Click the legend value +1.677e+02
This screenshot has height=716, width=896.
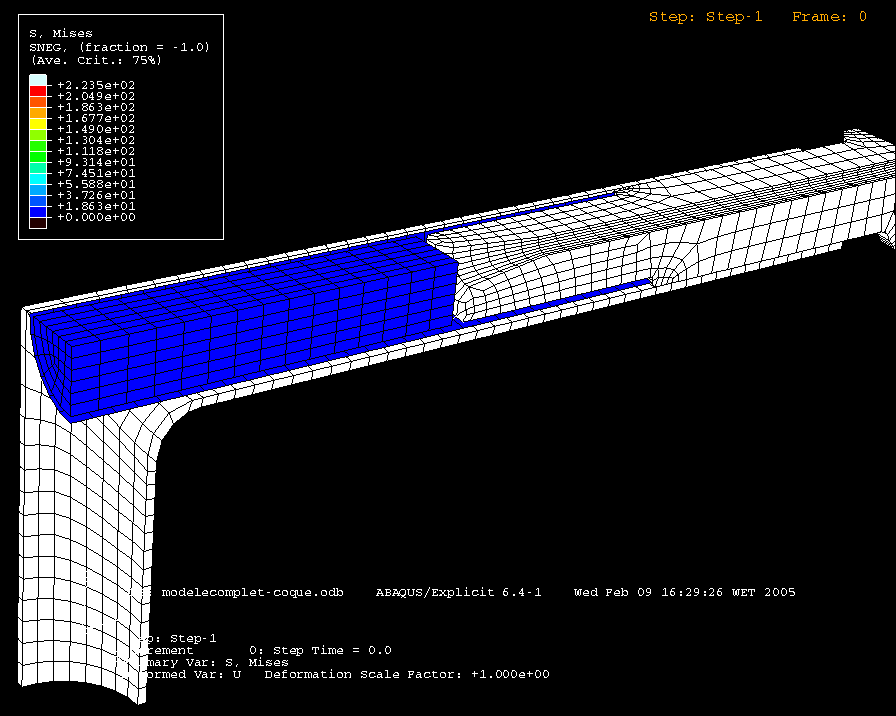point(96,118)
